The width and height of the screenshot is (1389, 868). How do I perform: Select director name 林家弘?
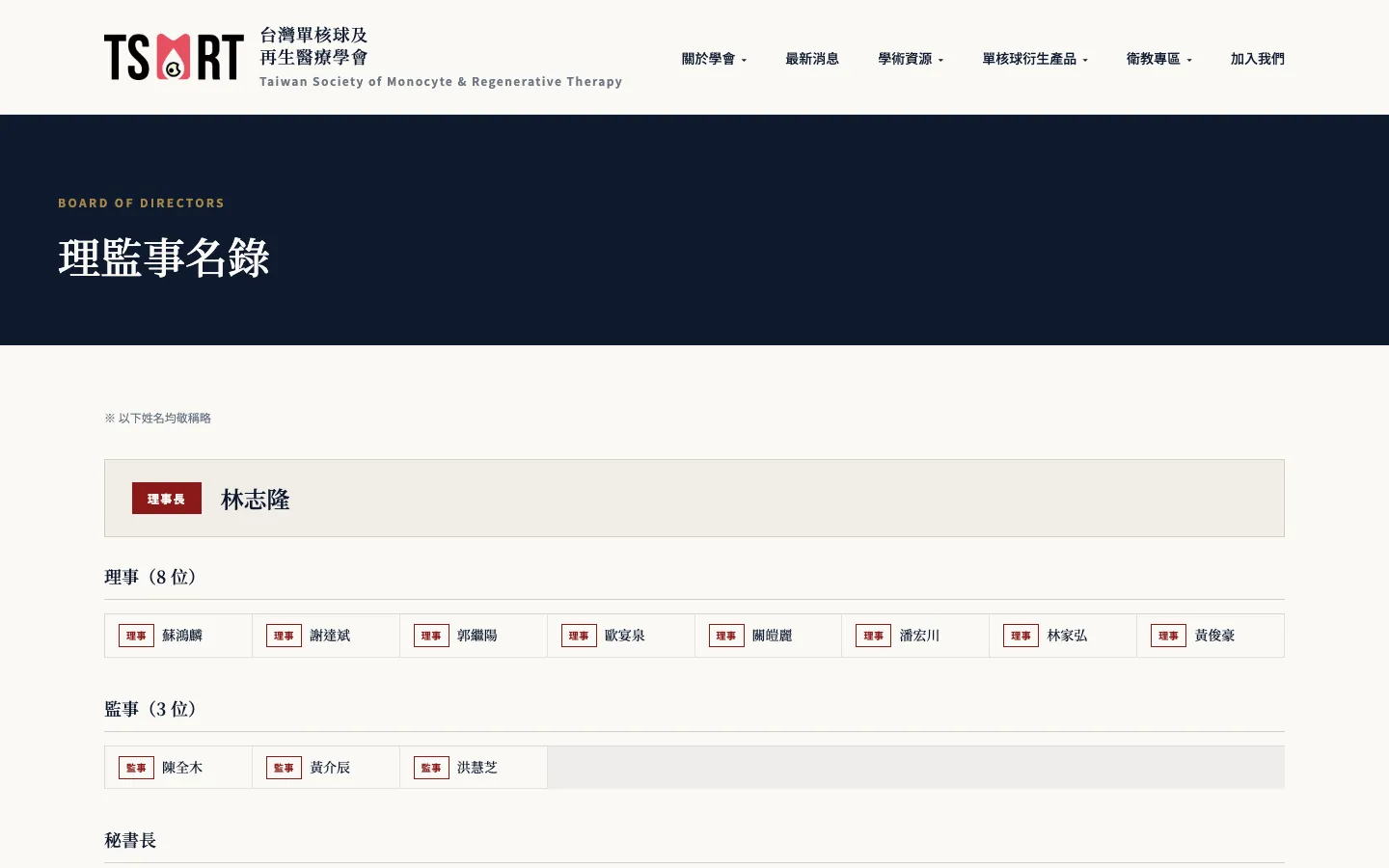(1068, 636)
